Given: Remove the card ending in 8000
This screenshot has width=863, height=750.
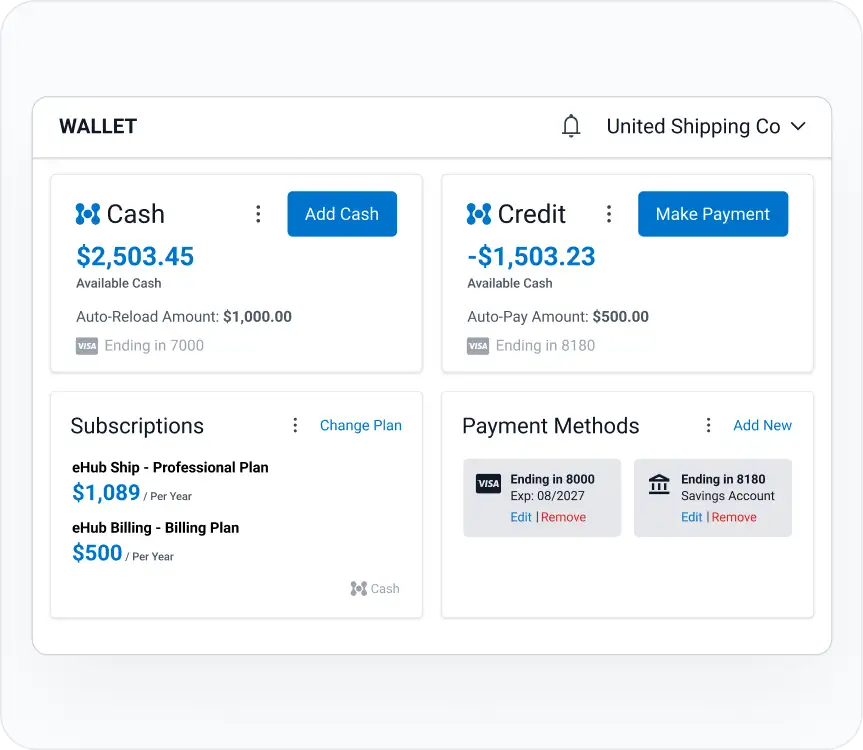Looking at the screenshot, I should pos(563,517).
